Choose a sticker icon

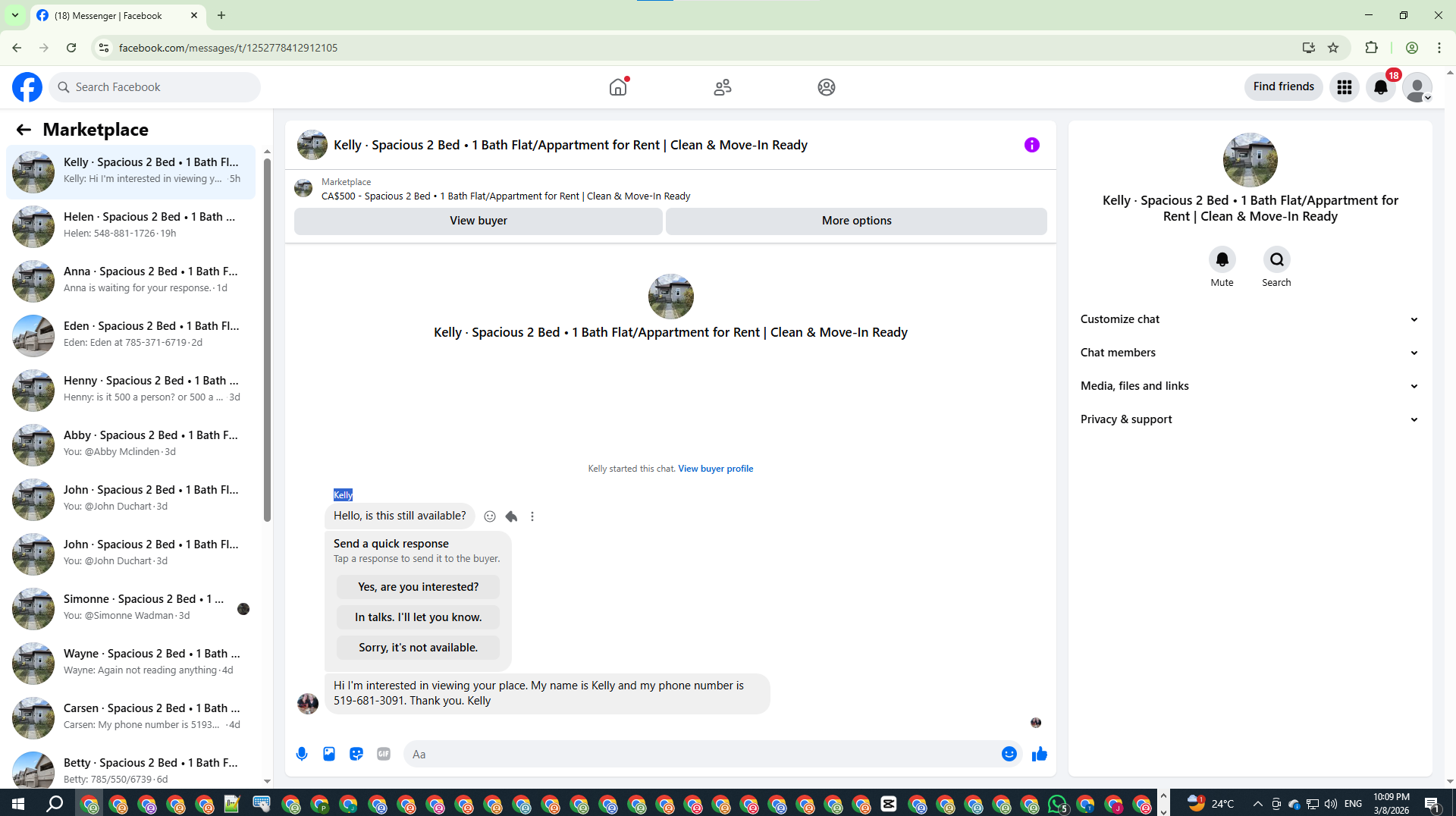pyautogui.click(x=356, y=754)
